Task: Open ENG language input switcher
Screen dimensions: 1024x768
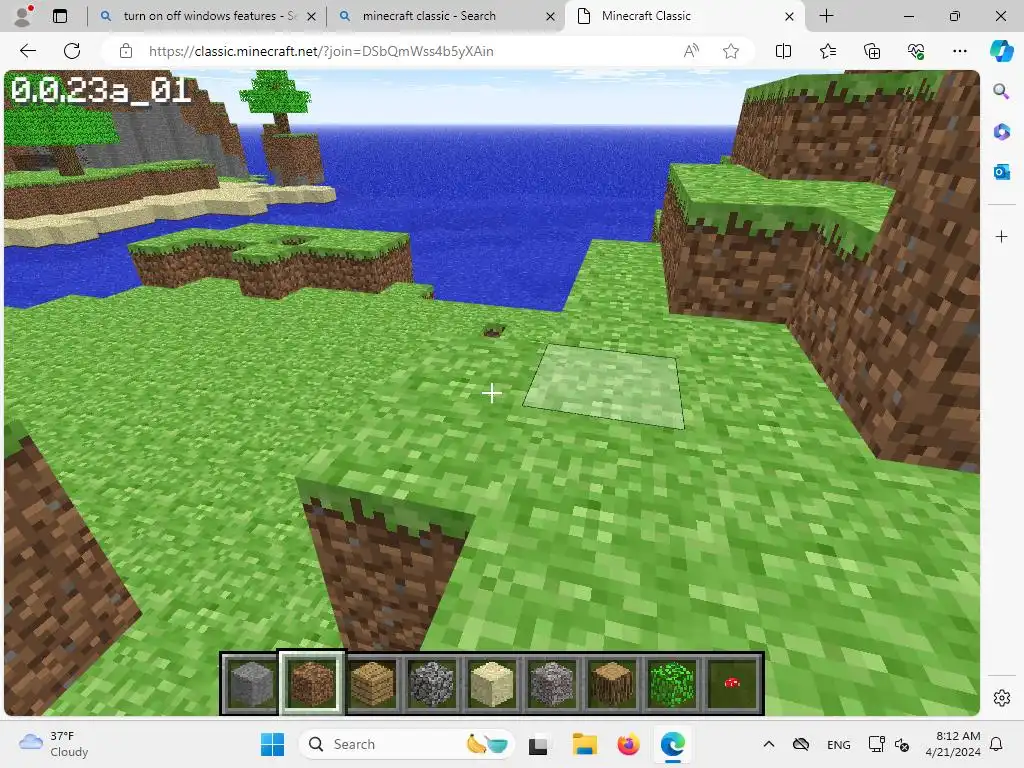Action: tap(839, 744)
